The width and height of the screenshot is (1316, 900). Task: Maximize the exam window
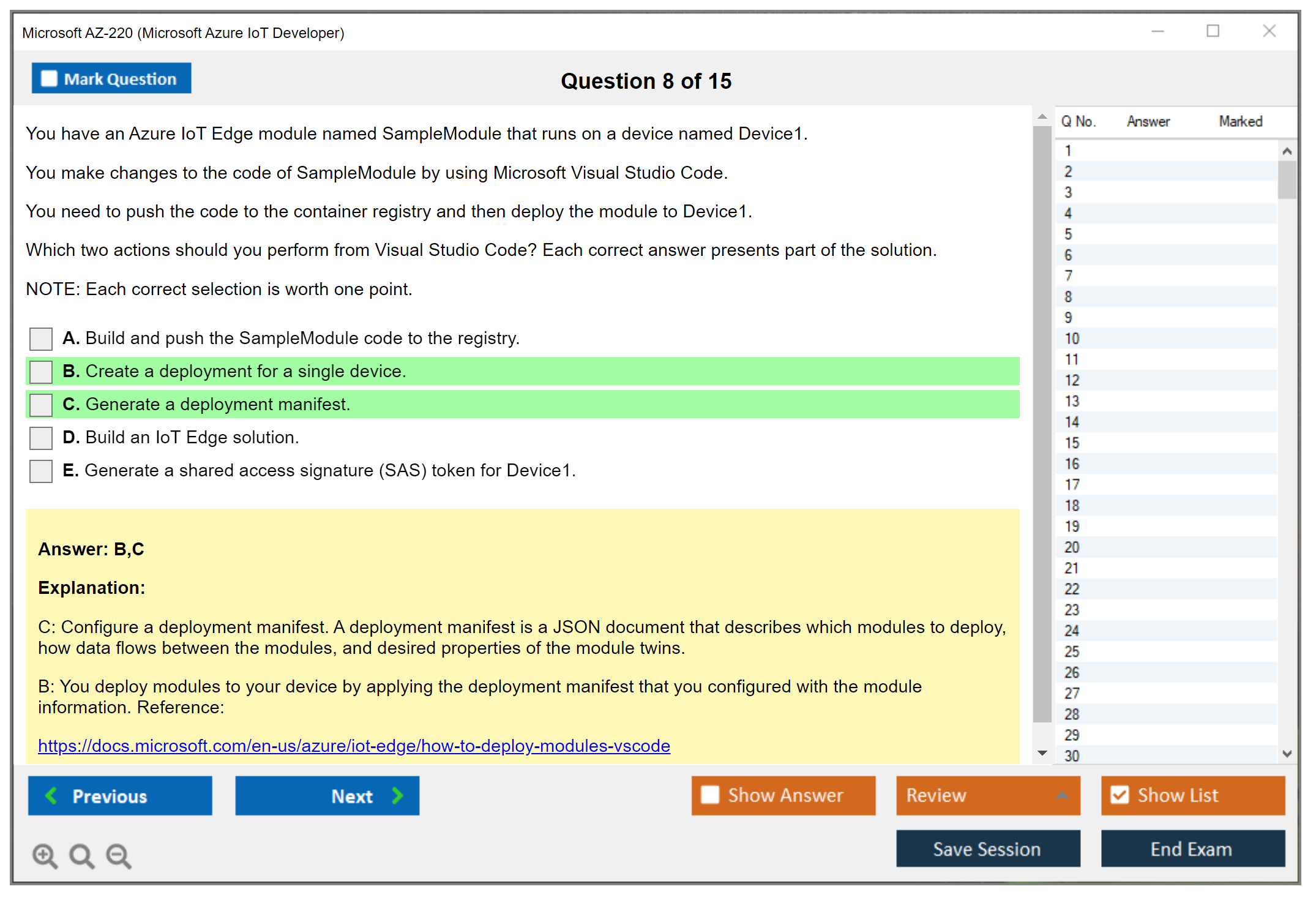pyautogui.click(x=1213, y=31)
